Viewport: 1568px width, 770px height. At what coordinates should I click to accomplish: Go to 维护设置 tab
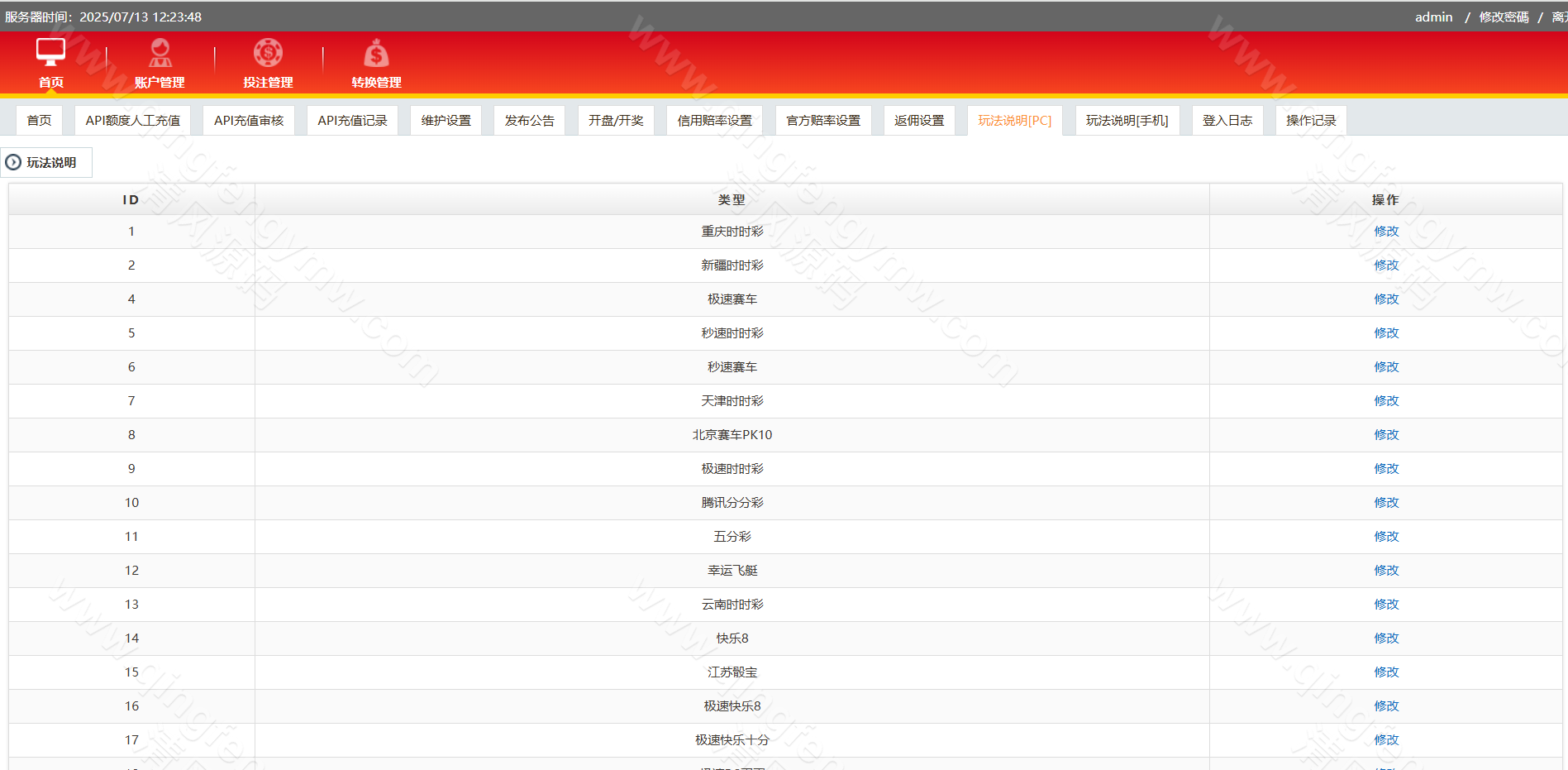coord(446,121)
